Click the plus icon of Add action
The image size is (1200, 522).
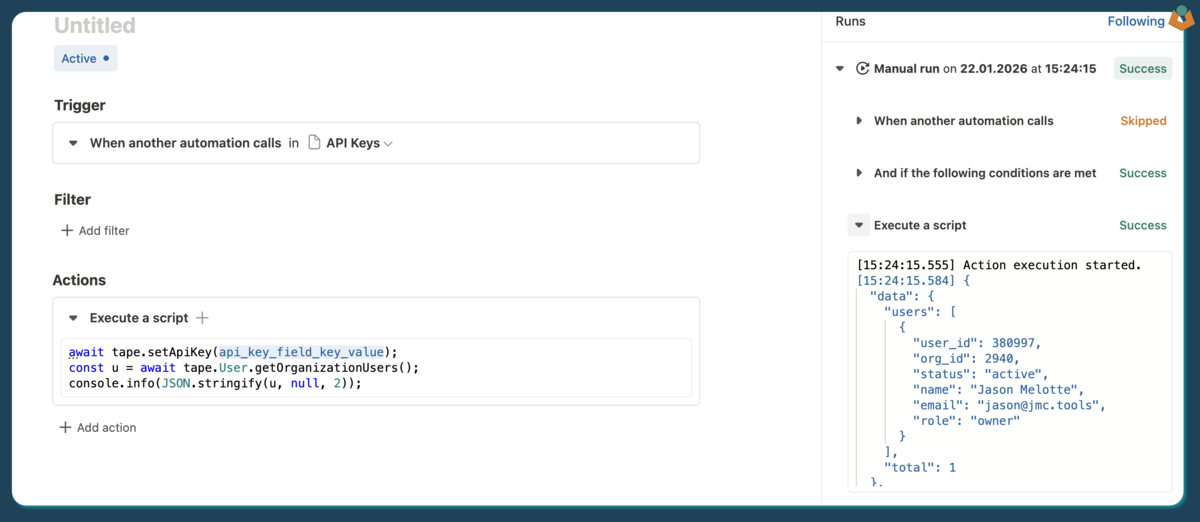[65, 428]
